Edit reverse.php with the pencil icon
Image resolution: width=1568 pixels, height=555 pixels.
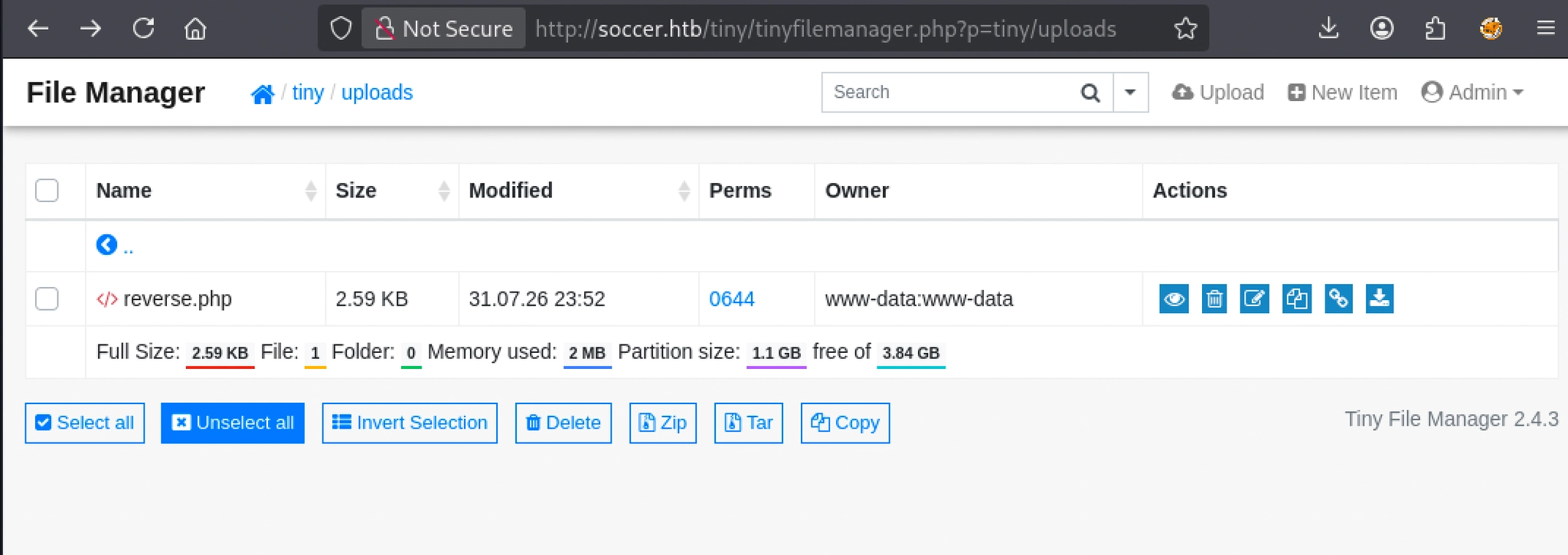[x=1255, y=299]
